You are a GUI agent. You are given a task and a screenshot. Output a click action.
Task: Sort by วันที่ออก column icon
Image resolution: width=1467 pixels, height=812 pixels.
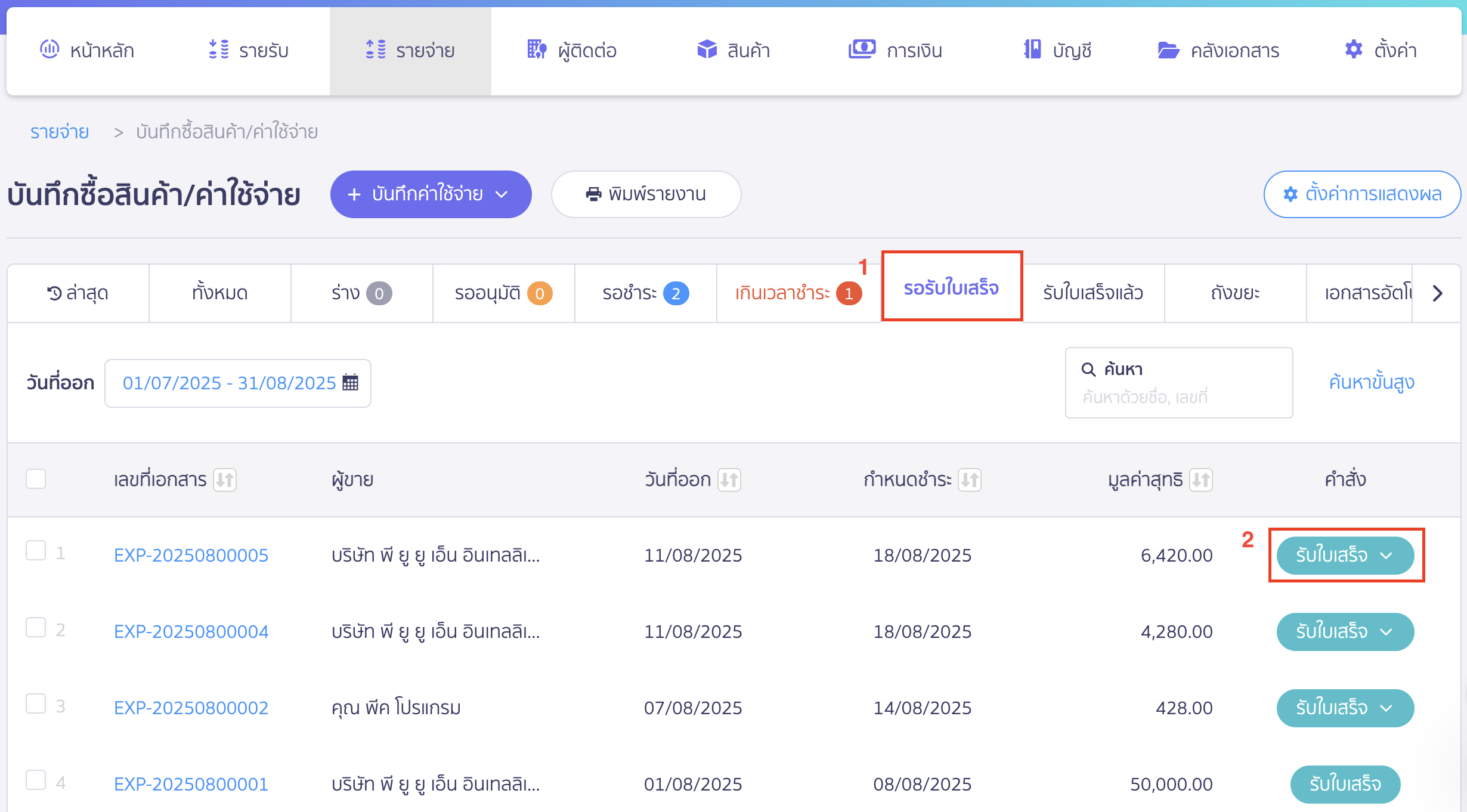[729, 480]
